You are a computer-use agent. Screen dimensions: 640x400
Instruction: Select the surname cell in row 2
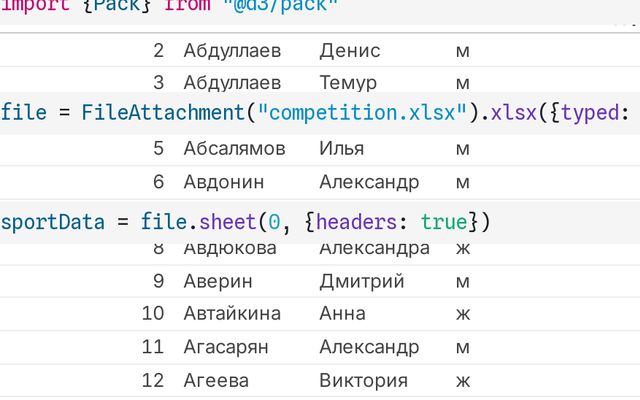(232, 51)
